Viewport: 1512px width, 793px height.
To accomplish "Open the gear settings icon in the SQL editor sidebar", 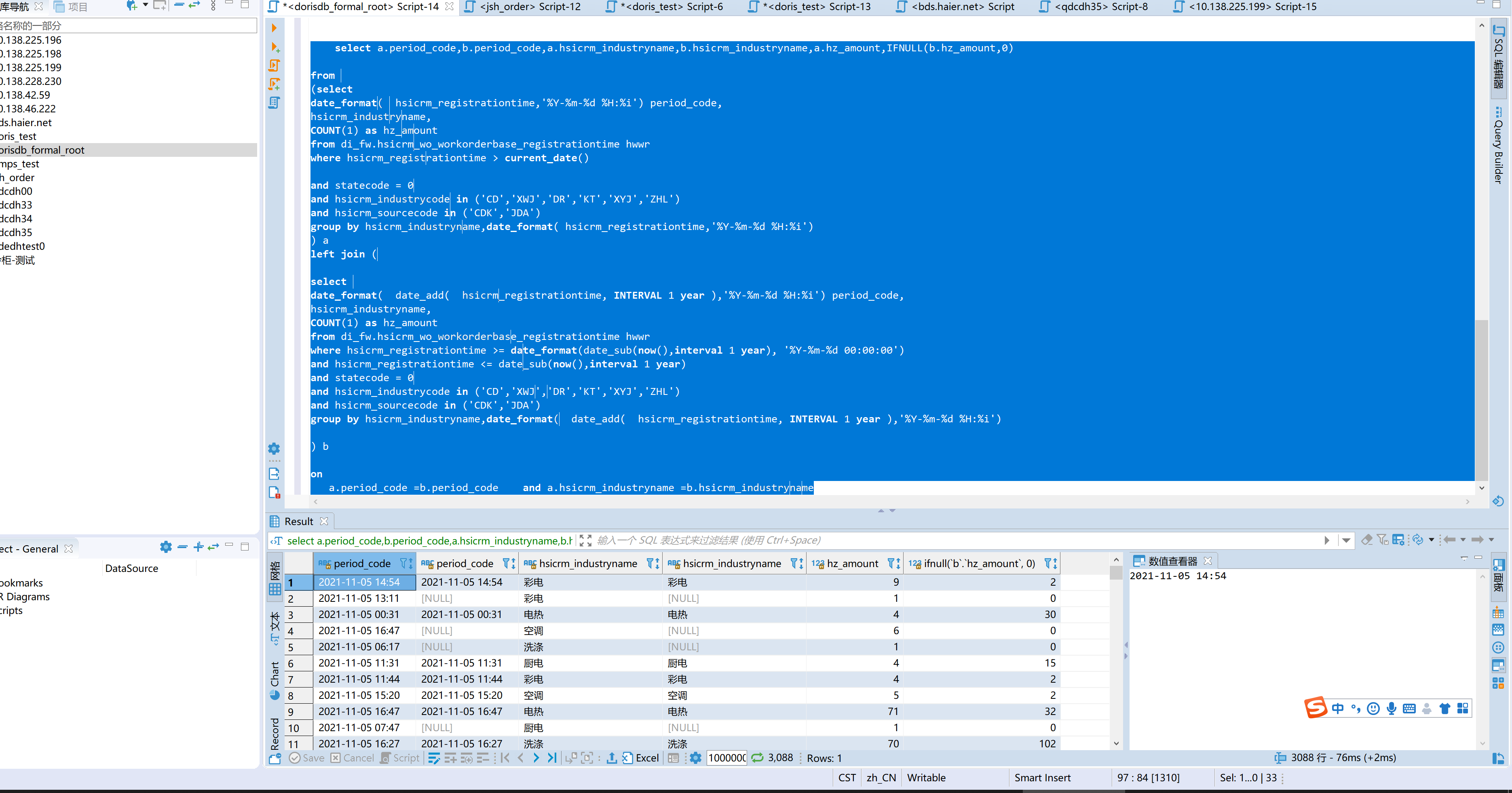I will pos(274,449).
